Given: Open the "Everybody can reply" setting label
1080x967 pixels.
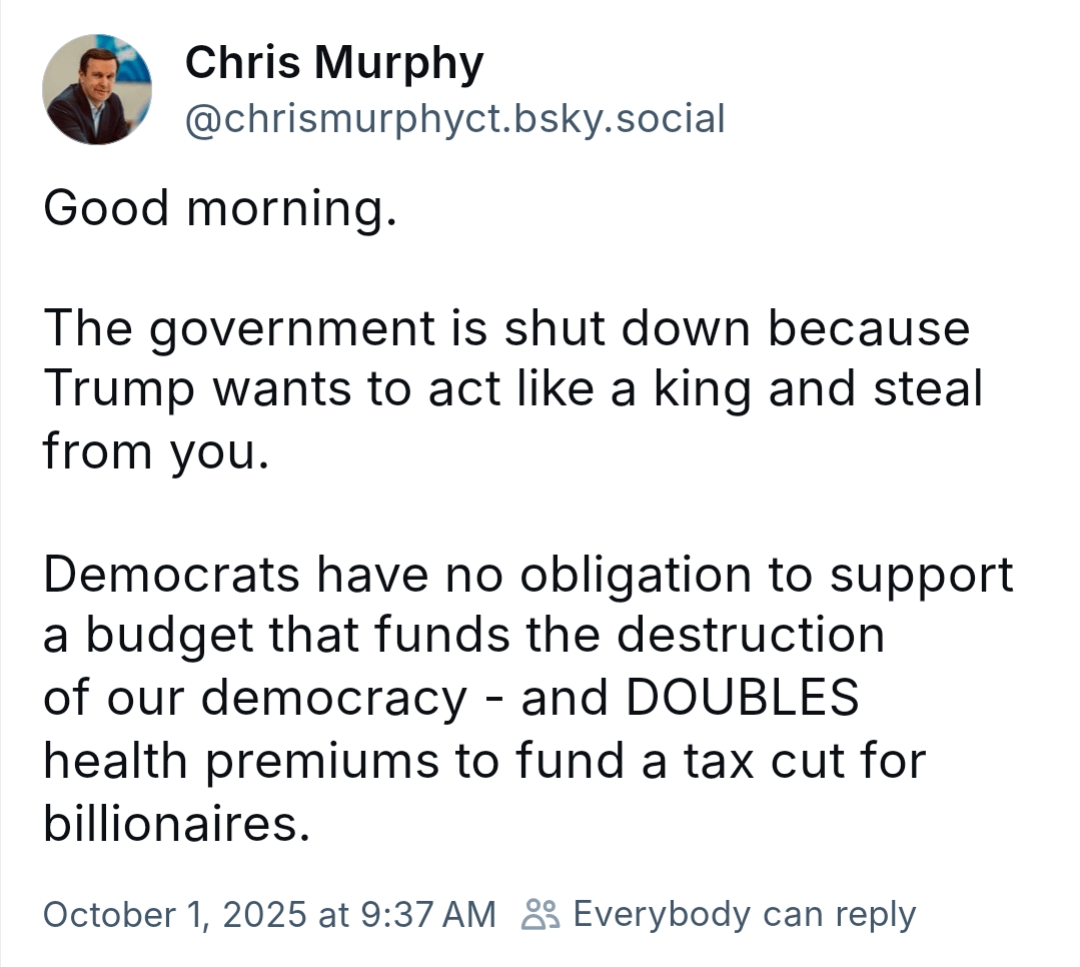Looking at the screenshot, I should click(744, 914).
